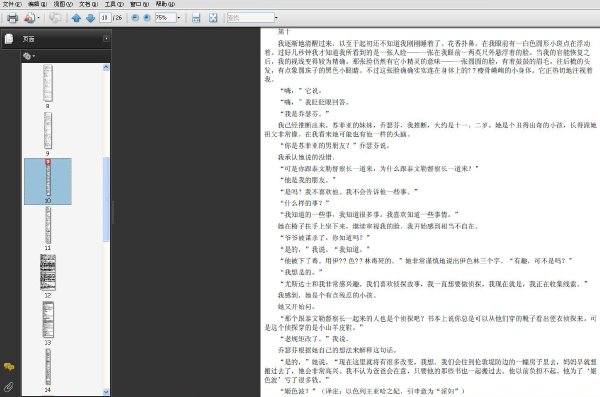The width and height of the screenshot is (600, 397).
Task: Open the 工具 (Tools) menu
Action: (114, 4)
